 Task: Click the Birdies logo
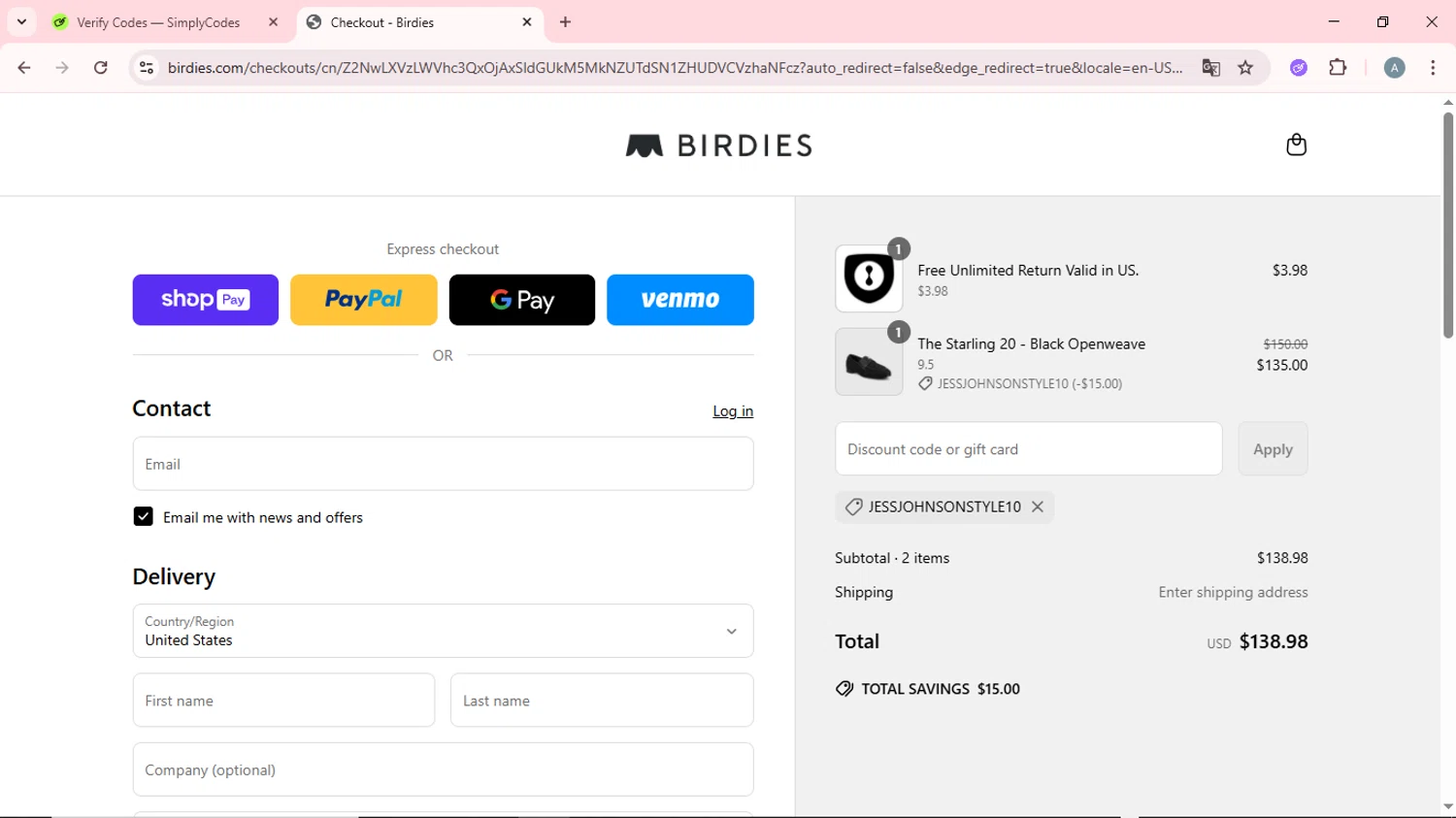pyautogui.click(x=719, y=146)
